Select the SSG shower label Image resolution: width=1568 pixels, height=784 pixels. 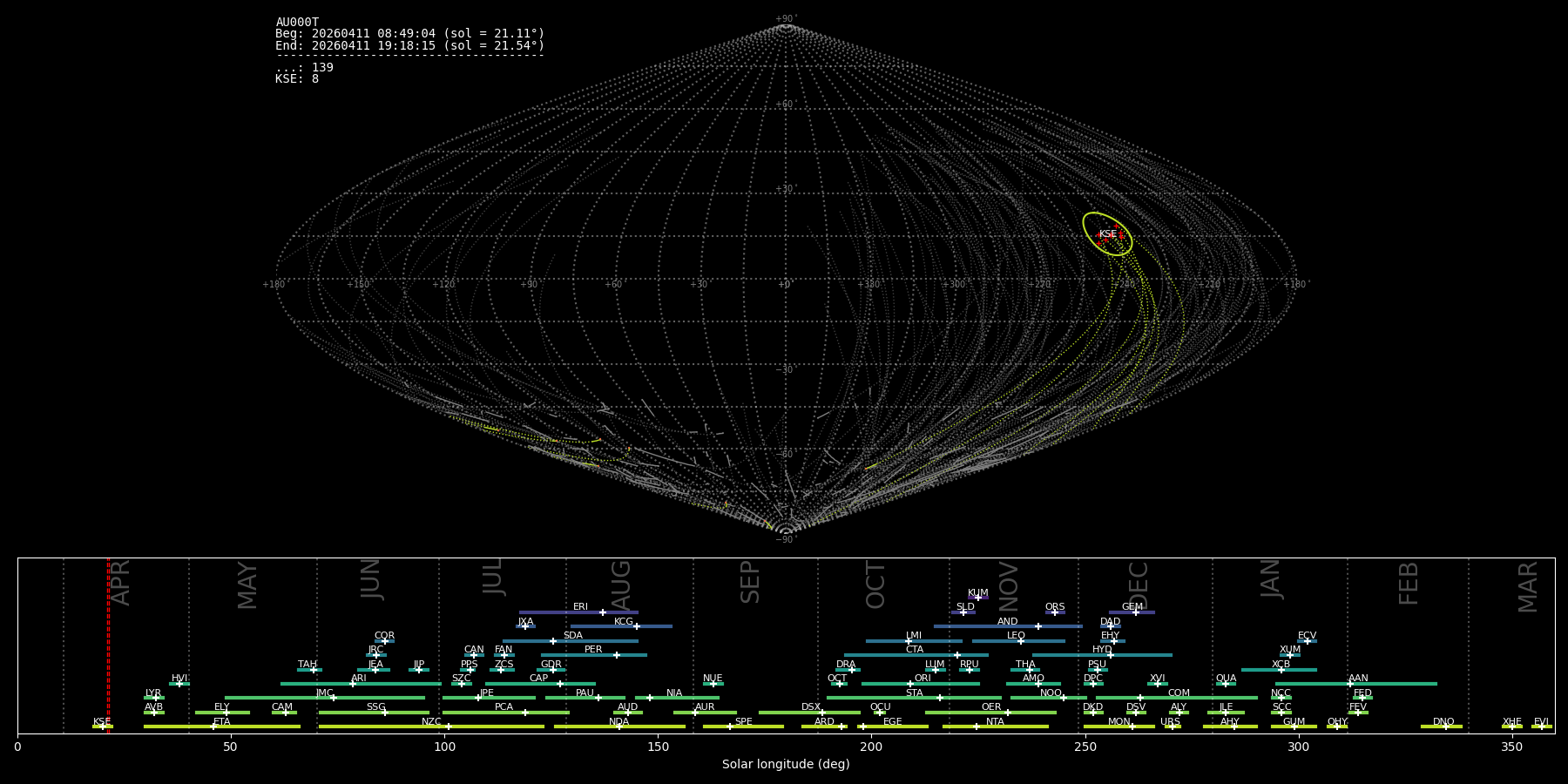375,707
